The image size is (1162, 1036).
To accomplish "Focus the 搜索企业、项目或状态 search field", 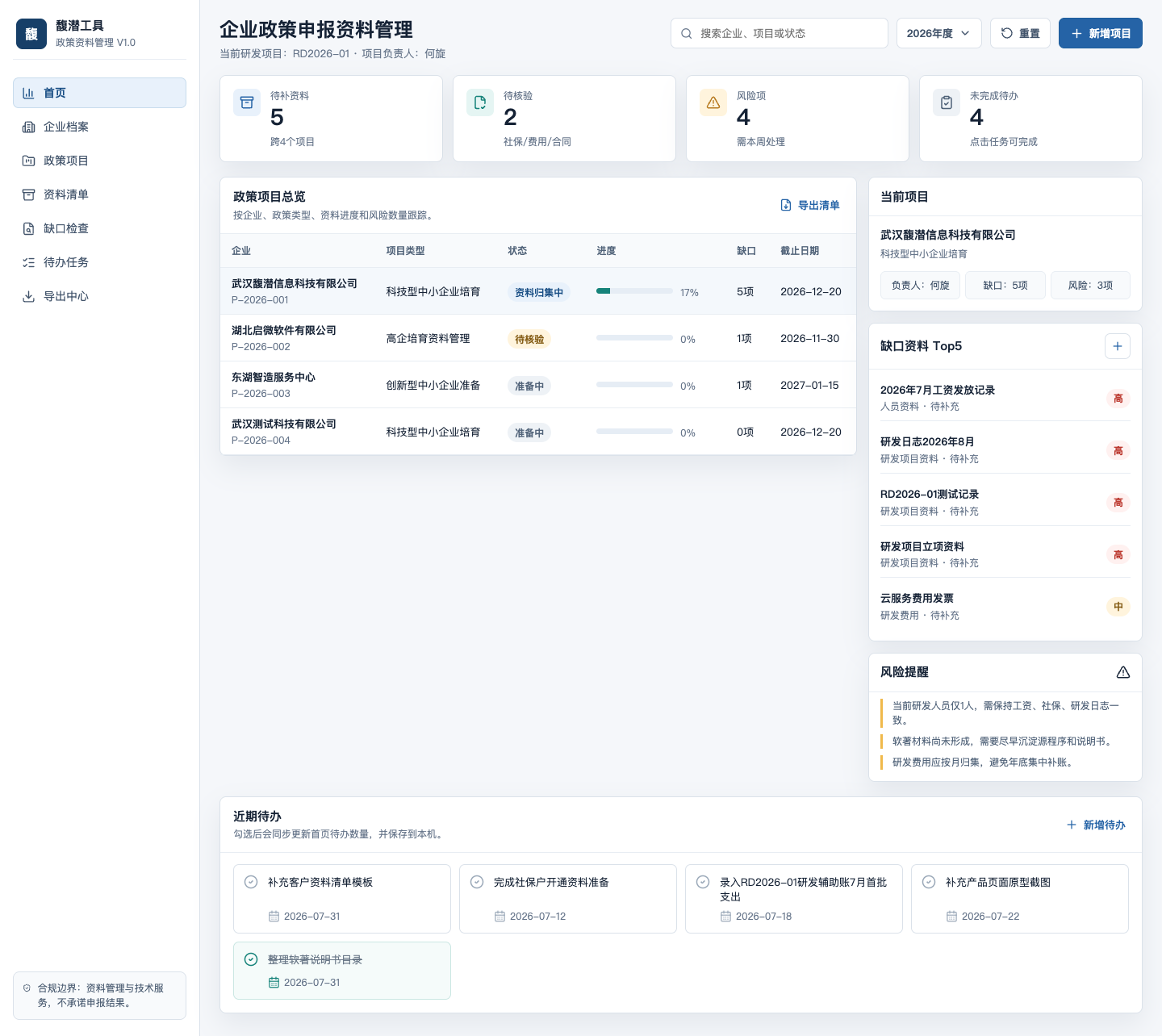I will pos(780,33).
